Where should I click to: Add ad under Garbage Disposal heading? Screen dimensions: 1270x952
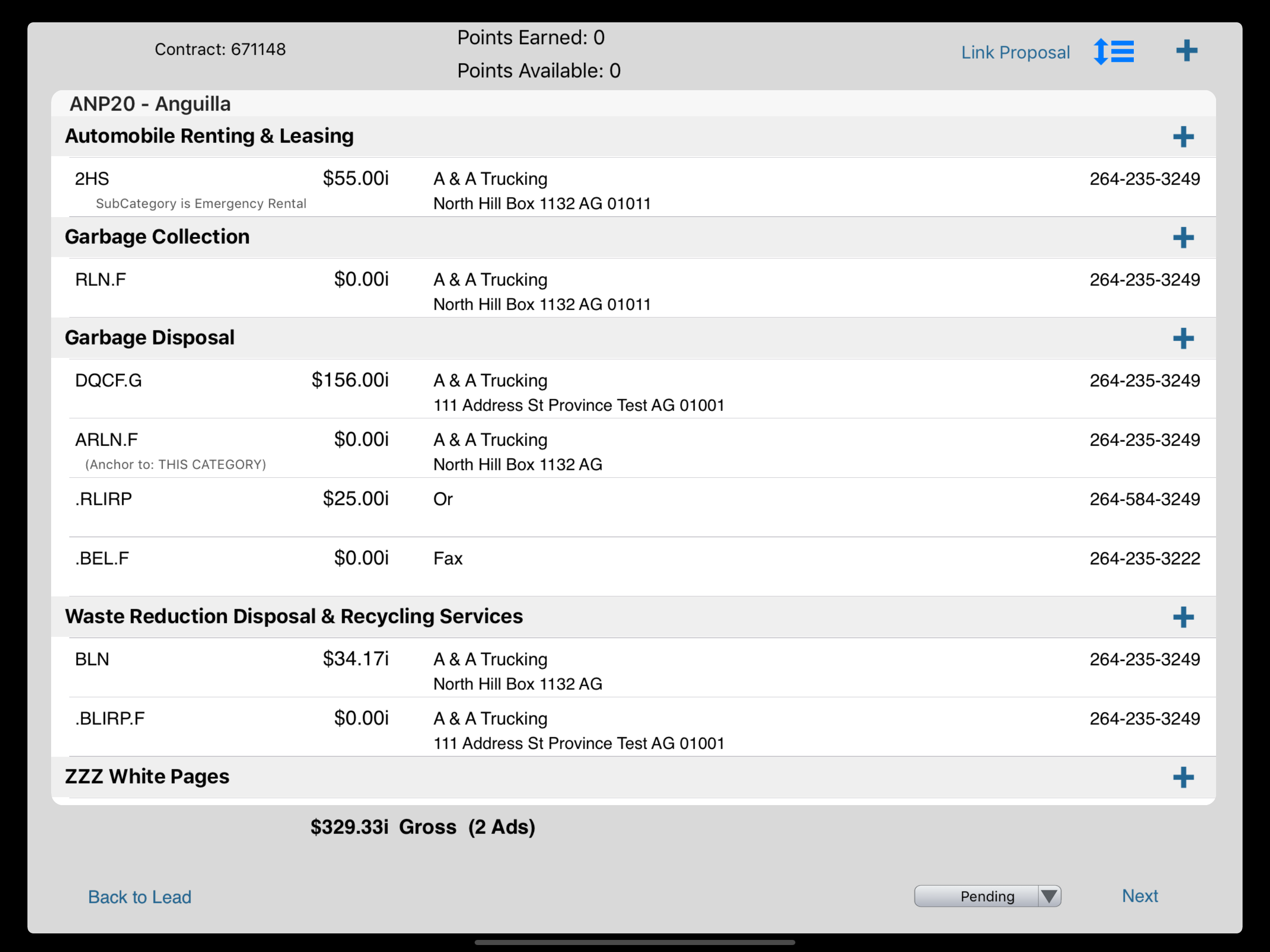pos(1183,338)
